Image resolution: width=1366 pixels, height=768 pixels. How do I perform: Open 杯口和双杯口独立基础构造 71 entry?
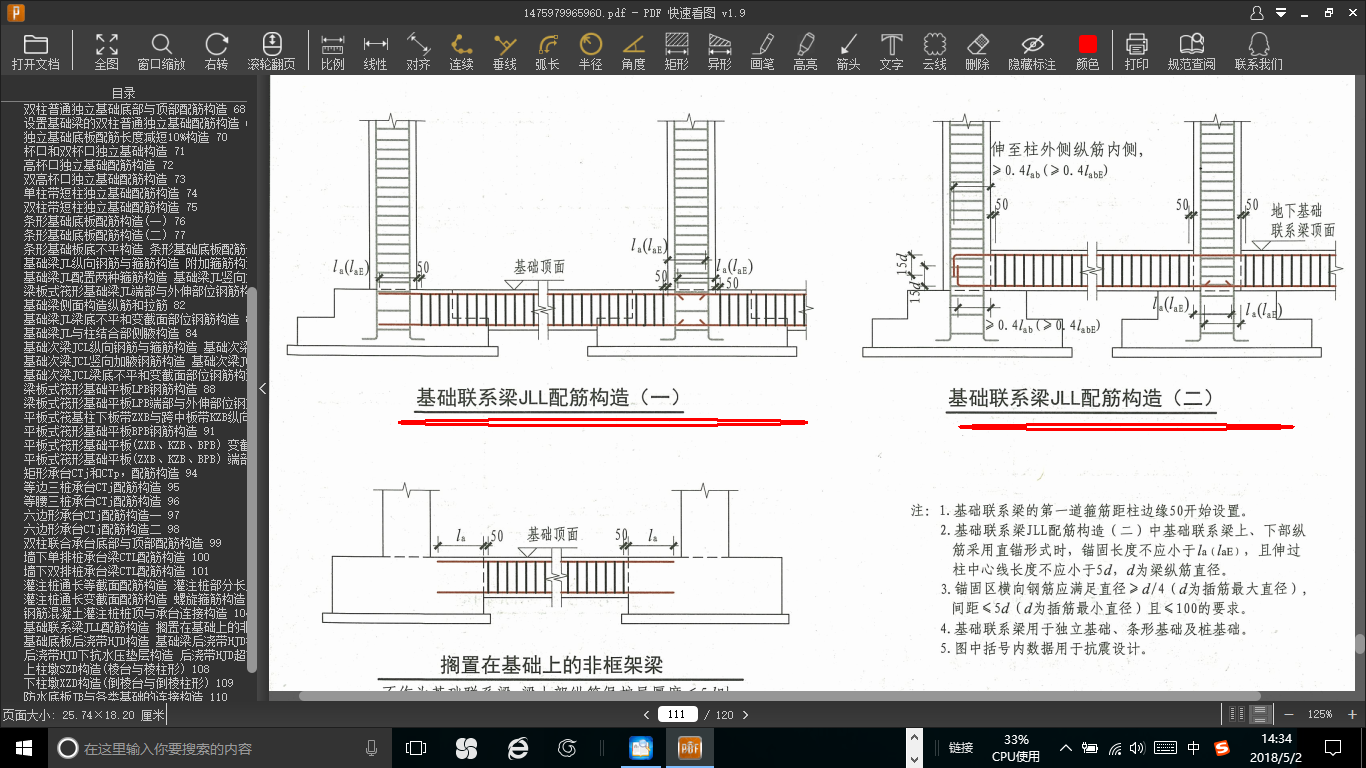[x=105, y=151]
